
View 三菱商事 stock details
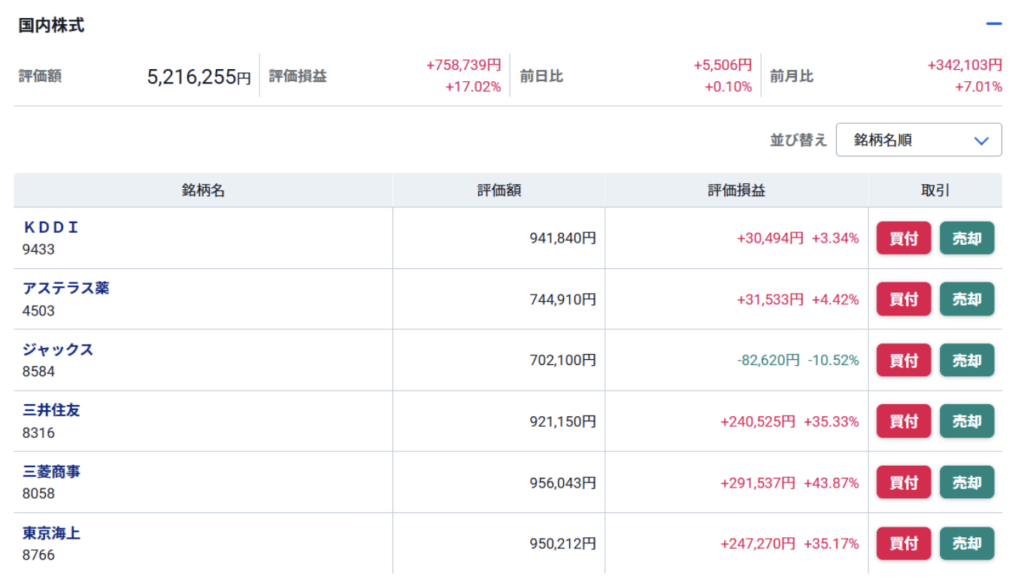click(51, 471)
